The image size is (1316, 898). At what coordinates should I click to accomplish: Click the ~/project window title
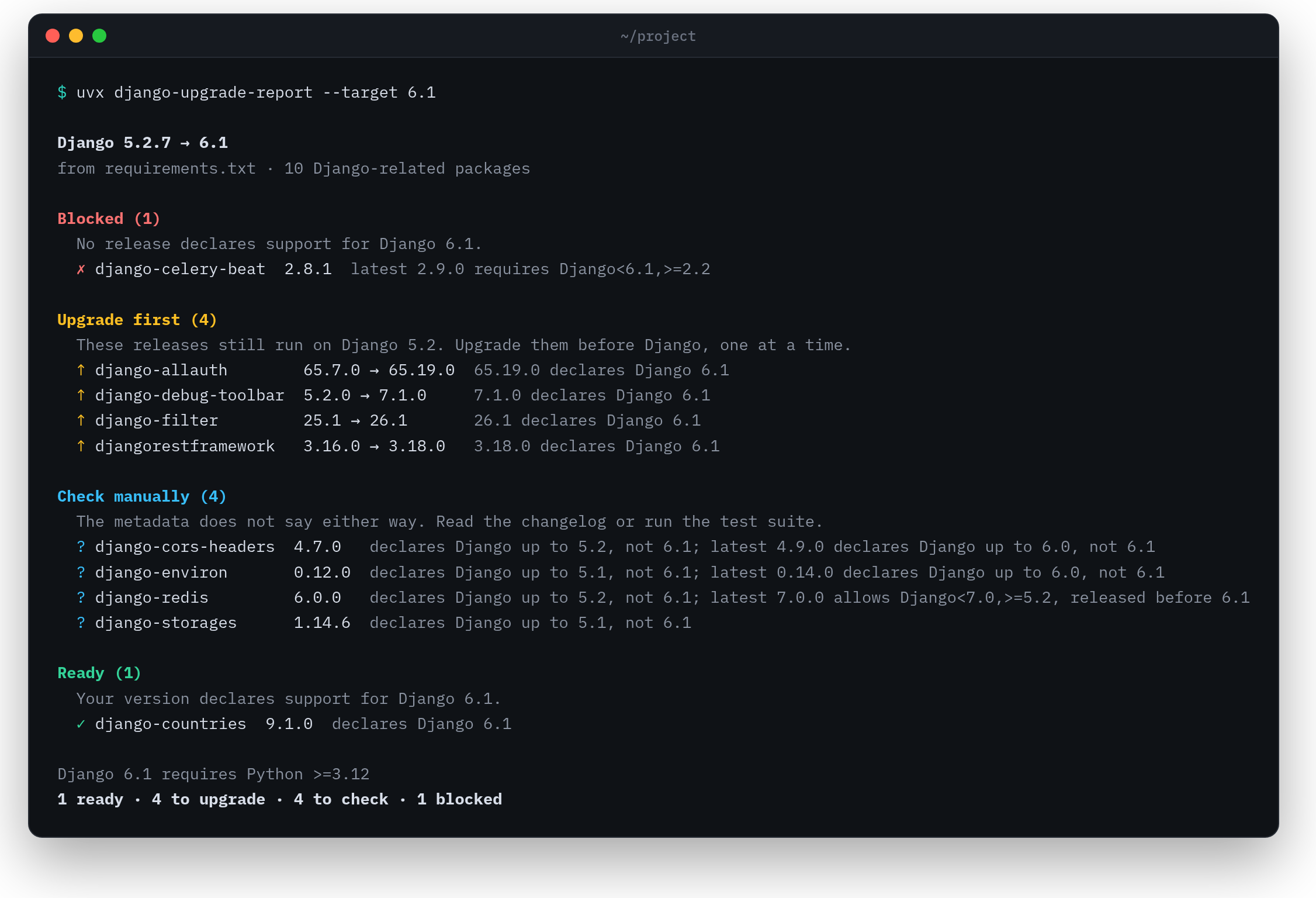[x=658, y=36]
